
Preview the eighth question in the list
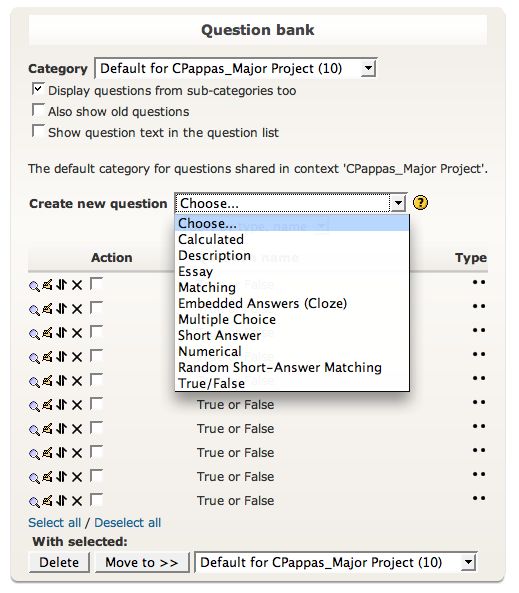pos(34,454)
